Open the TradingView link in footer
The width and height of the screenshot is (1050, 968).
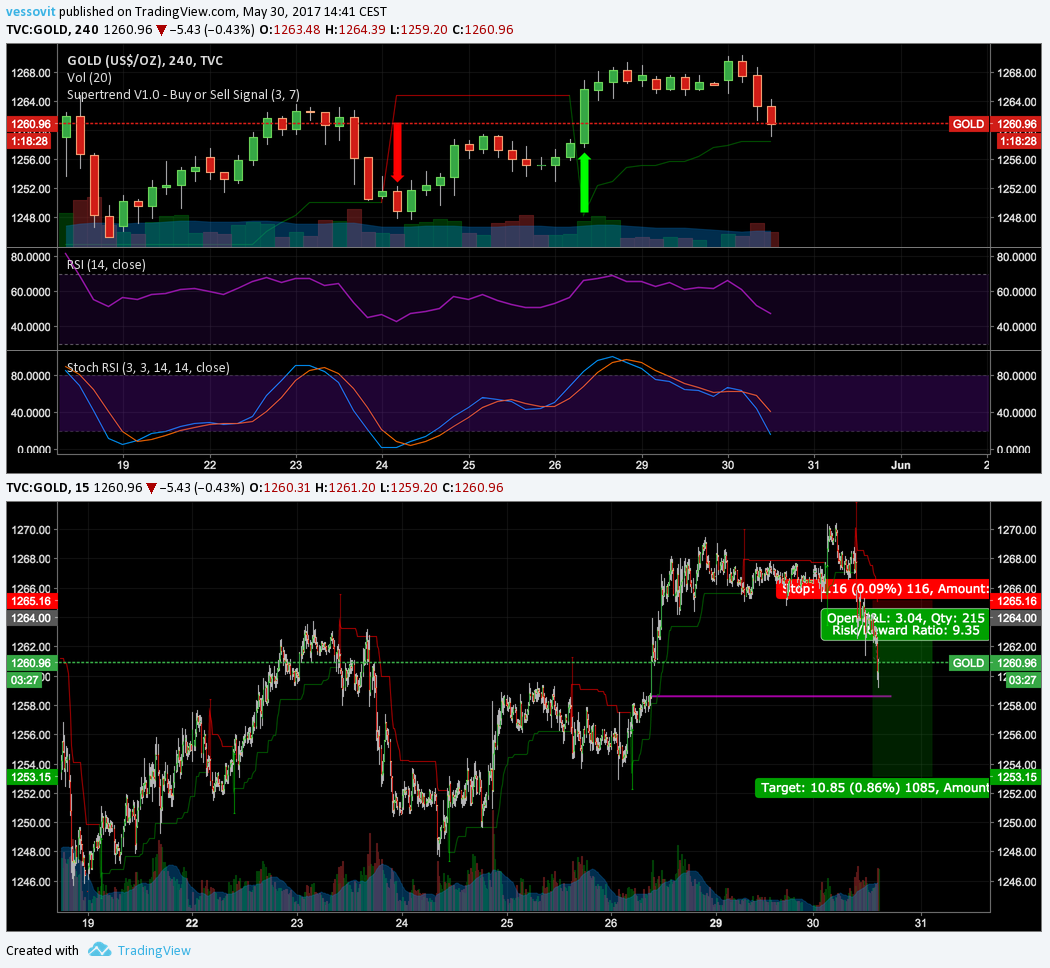coord(154,951)
